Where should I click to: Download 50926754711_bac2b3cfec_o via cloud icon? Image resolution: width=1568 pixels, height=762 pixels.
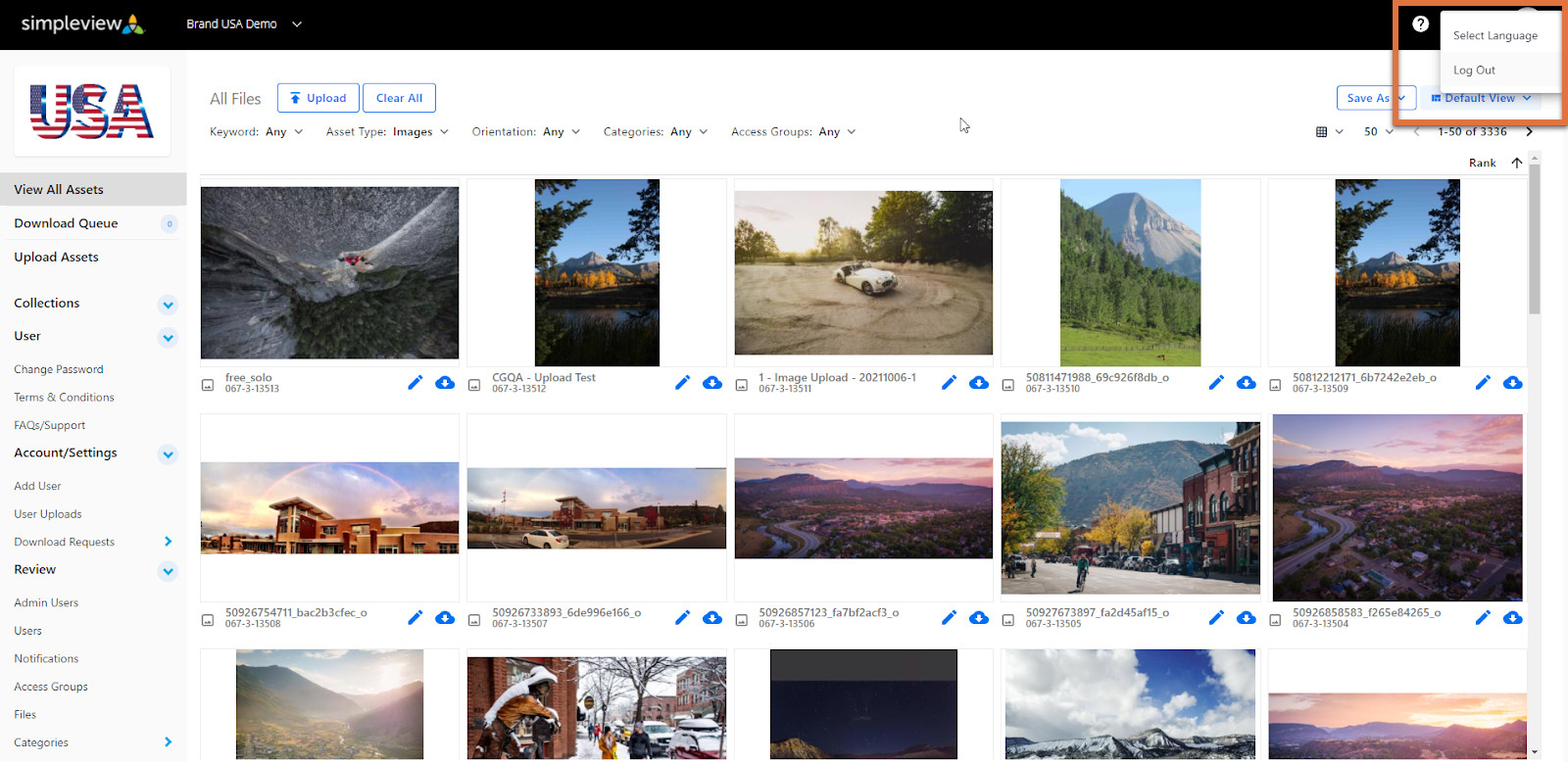(445, 618)
